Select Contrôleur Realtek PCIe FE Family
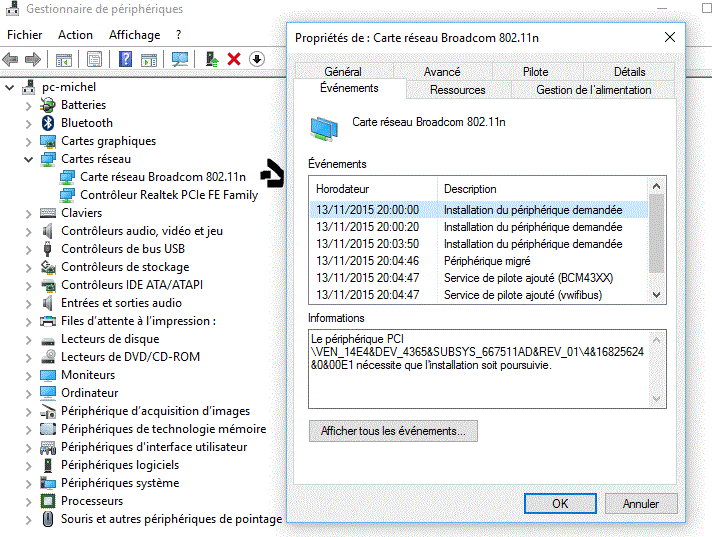The width and height of the screenshot is (712, 537). click(168, 195)
